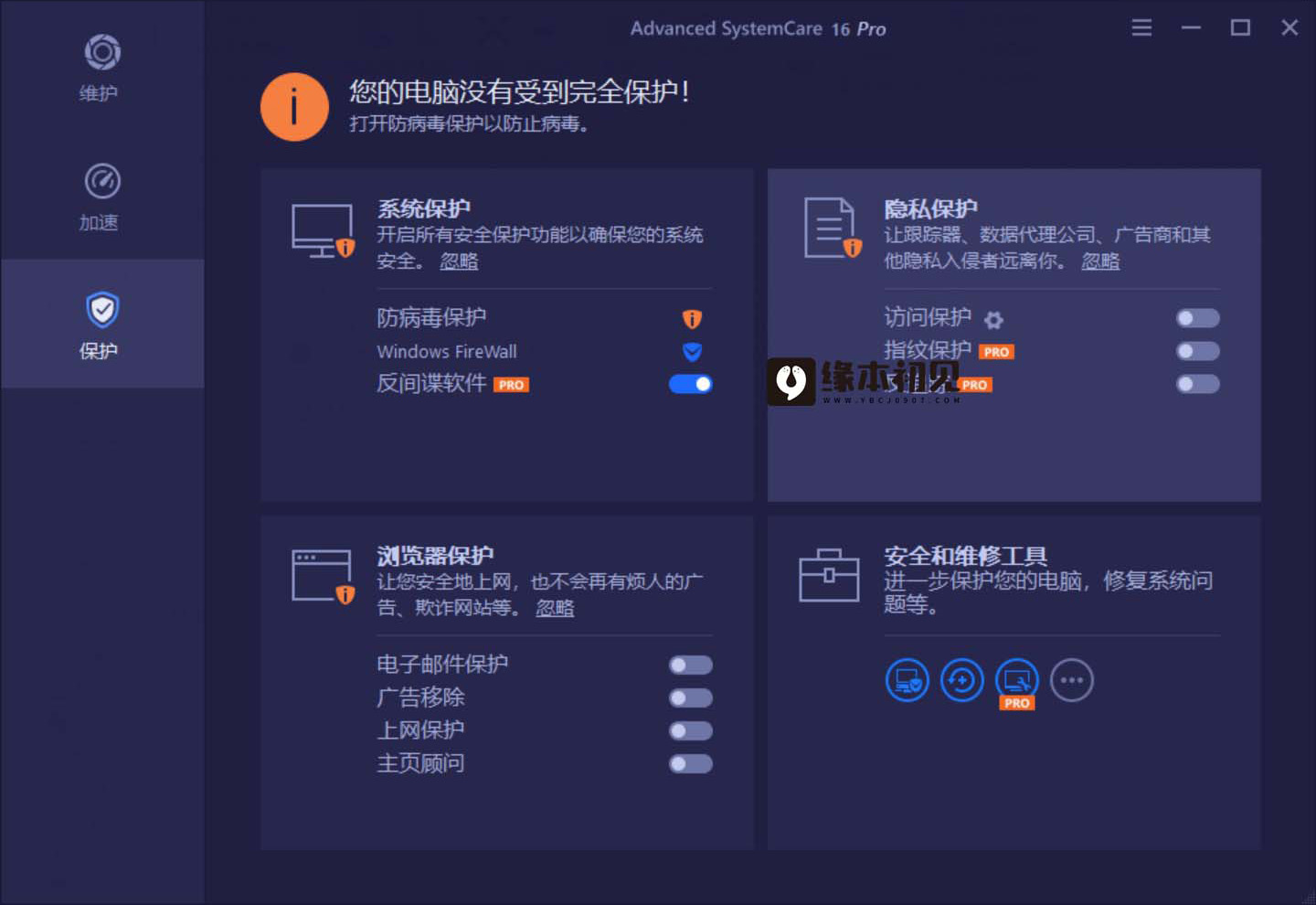The image size is (1316, 905).
Task: Click the 安全和维修工具 toolbox icon
Action: click(829, 575)
